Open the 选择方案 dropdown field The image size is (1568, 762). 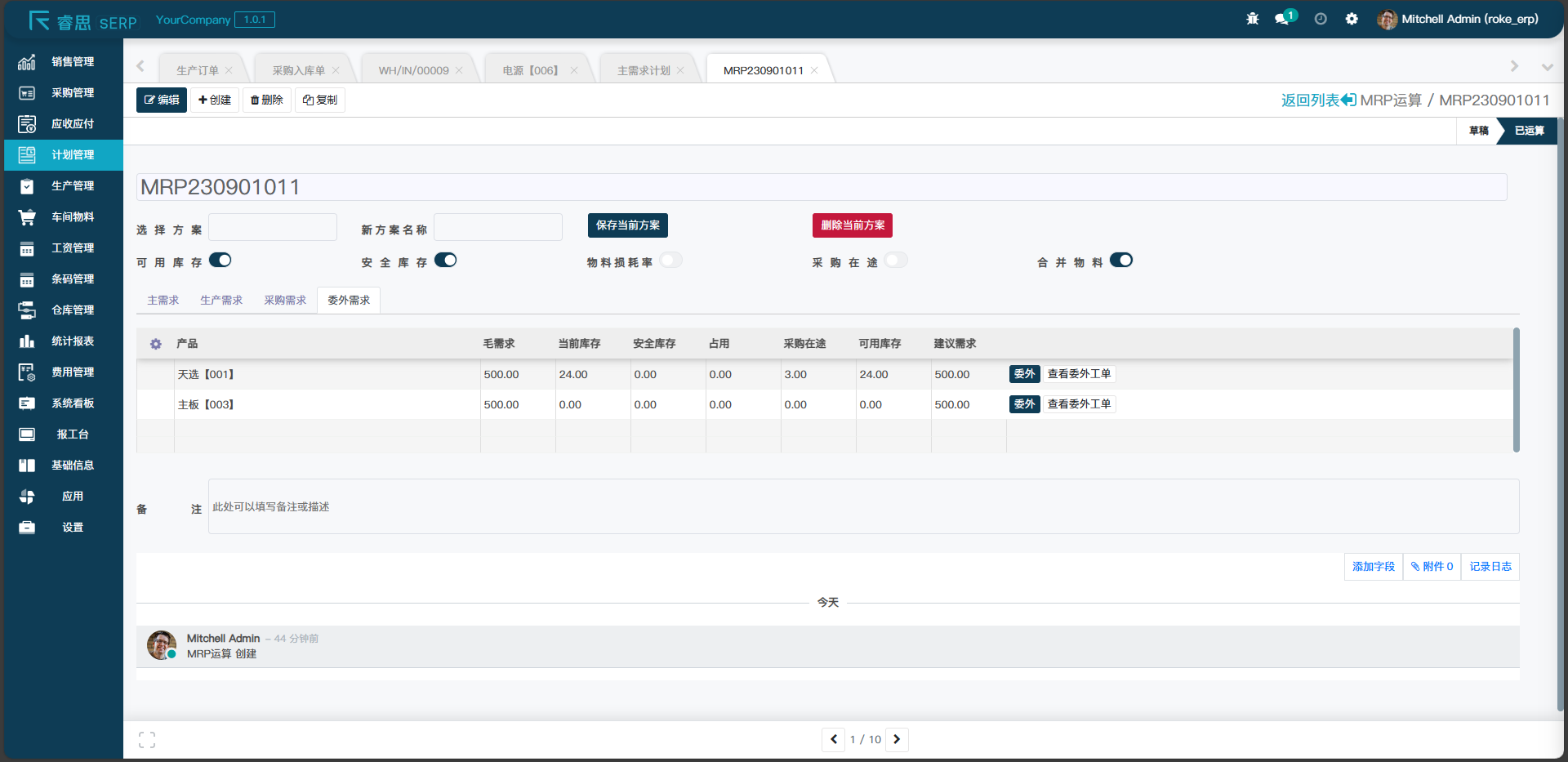pyautogui.click(x=273, y=227)
